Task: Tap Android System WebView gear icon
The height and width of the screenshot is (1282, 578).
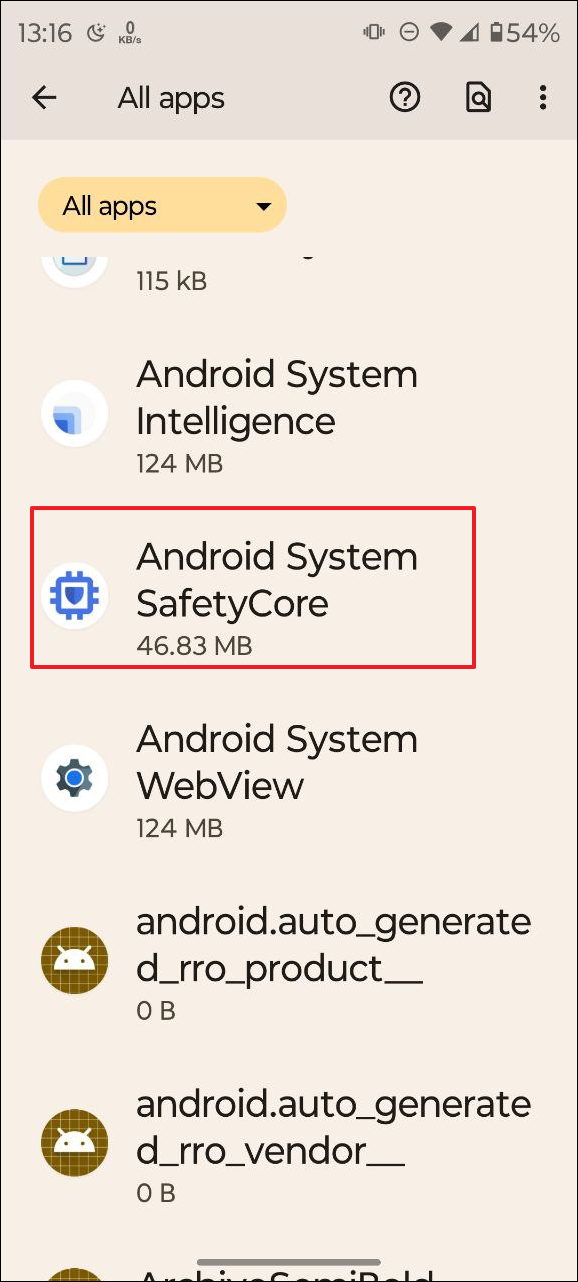Action: [x=75, y=778]
